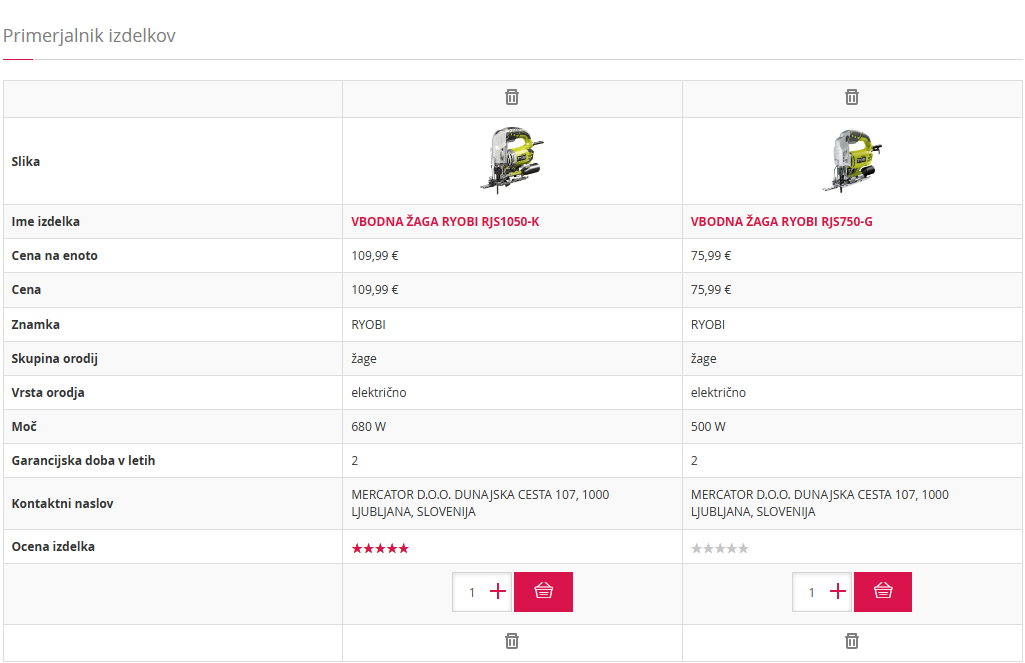Click the 109,99 € value in Cena na enoto row

tap(375, 256)
